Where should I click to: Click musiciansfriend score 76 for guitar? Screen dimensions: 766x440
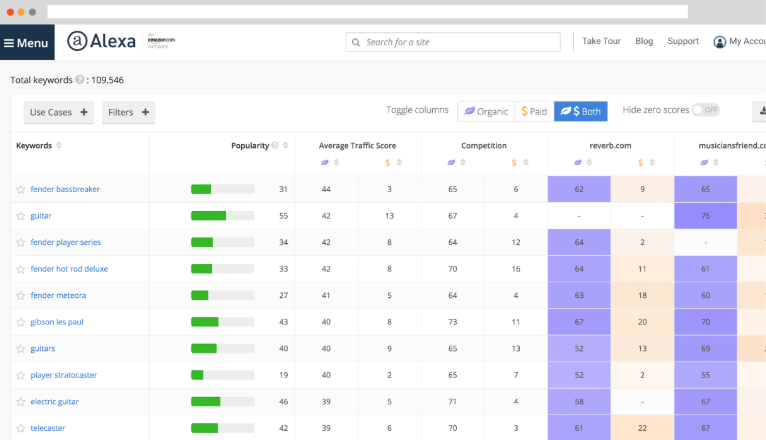[x=705, y=216]
